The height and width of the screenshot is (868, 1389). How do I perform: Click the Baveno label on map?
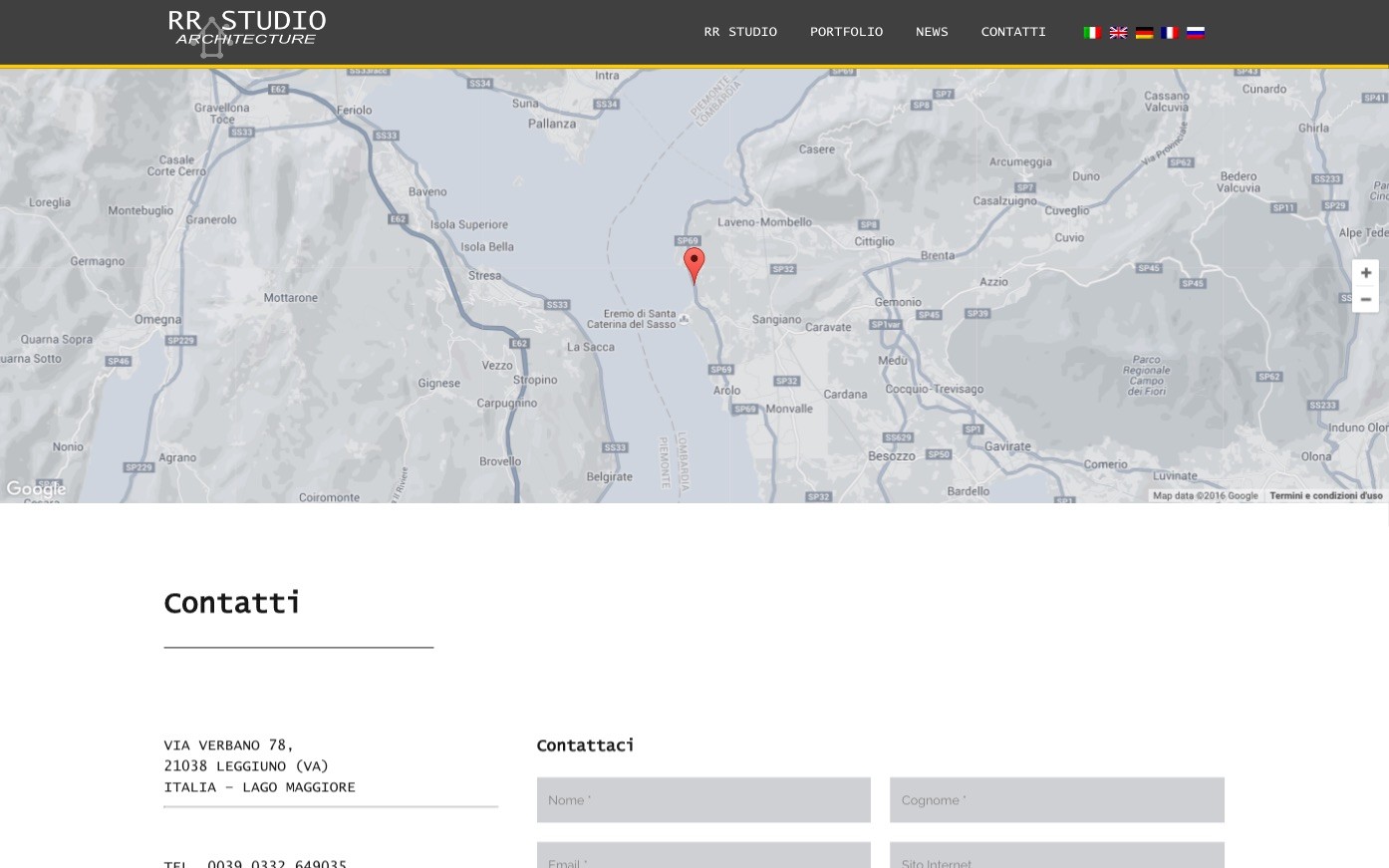(x=427, y=191)
